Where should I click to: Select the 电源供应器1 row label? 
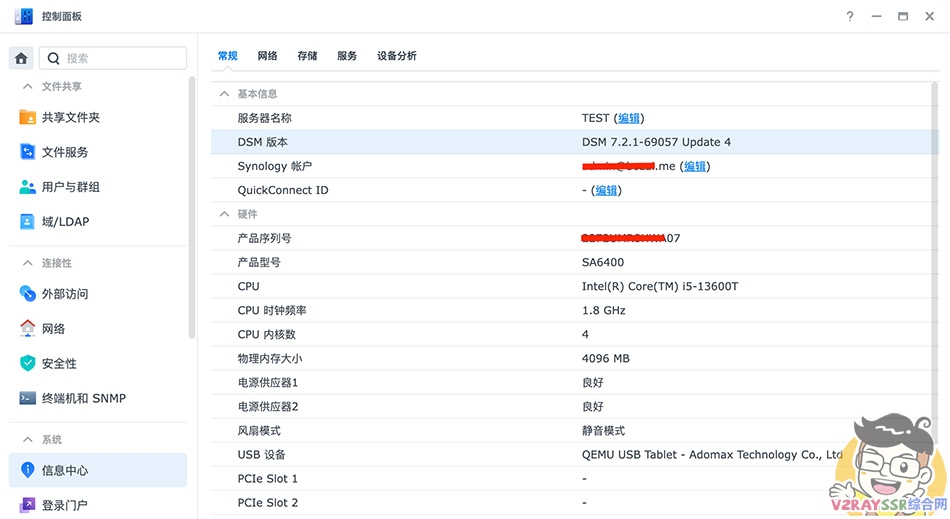[268, 383]
